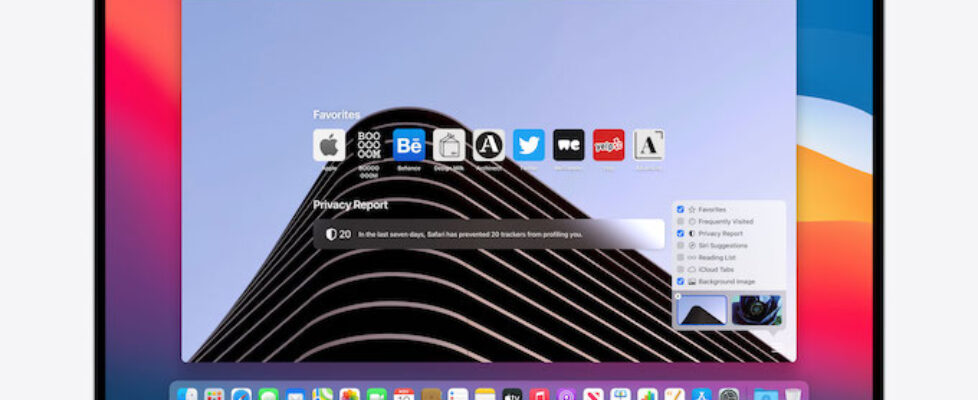
Task: Enable the iCloud Tabs checkbox
Action: (681, 270)
